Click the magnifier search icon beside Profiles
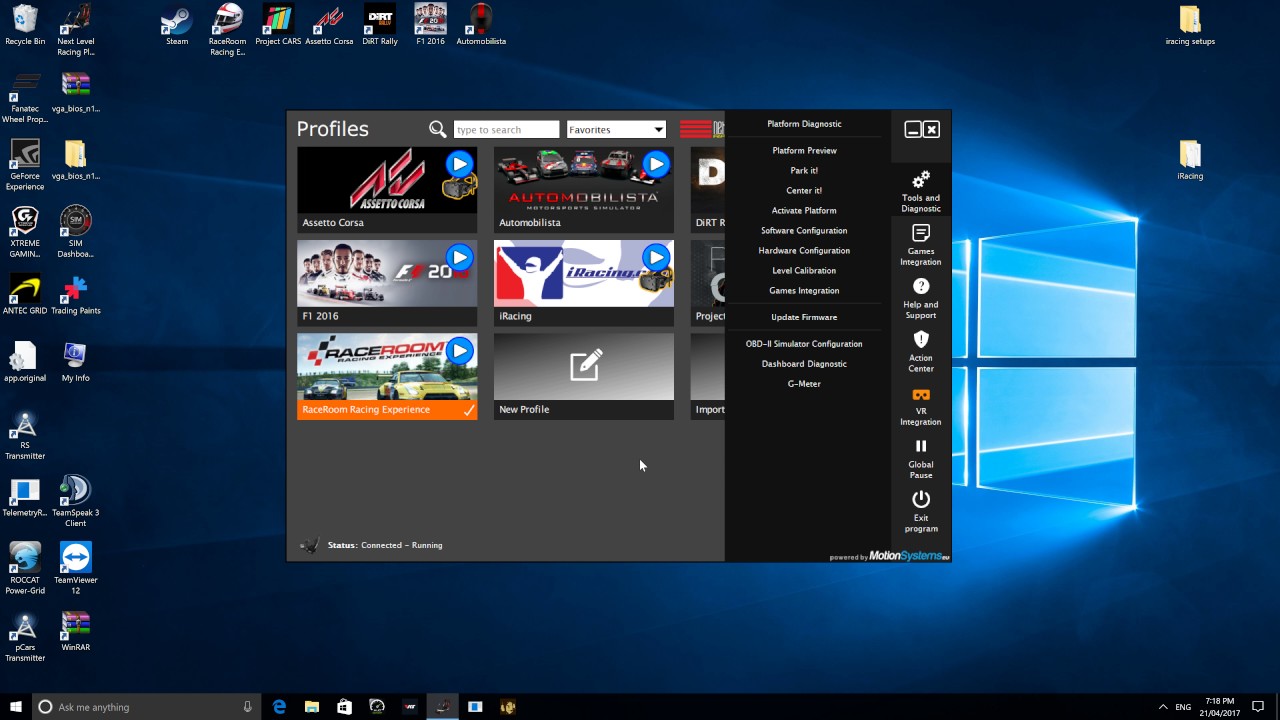This screenshot has height=720, width=1280. [437, 129]
